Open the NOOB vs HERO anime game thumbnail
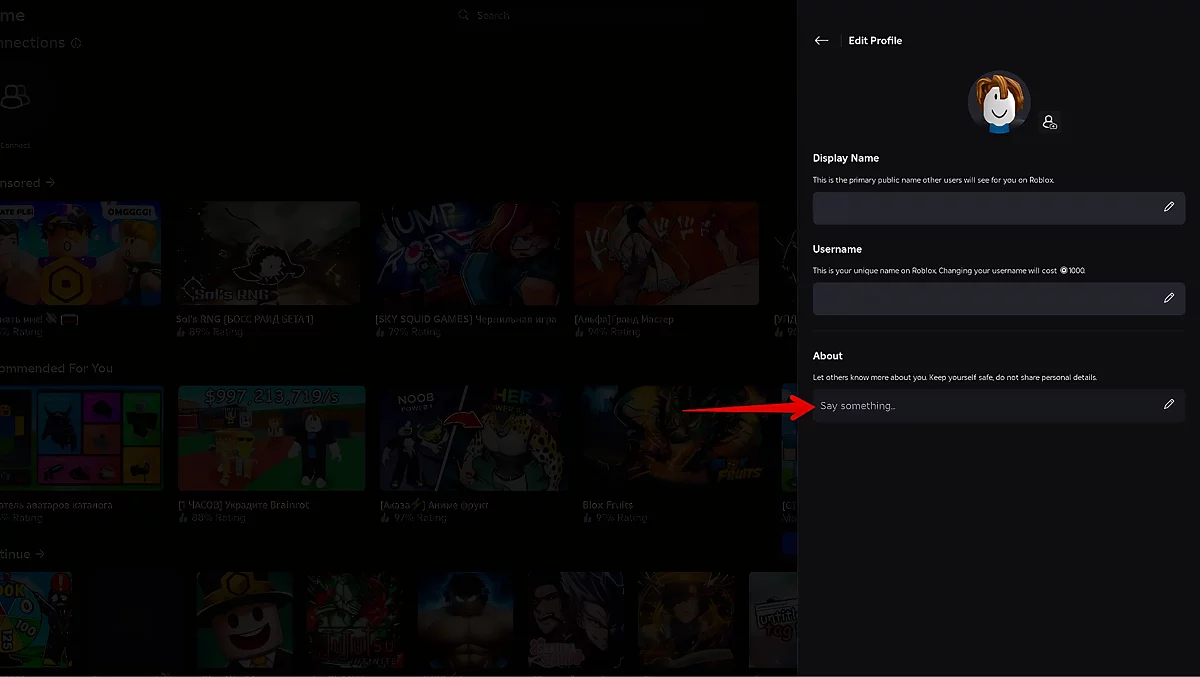The height and width of the screenshot is (677, 1200). 471,438
